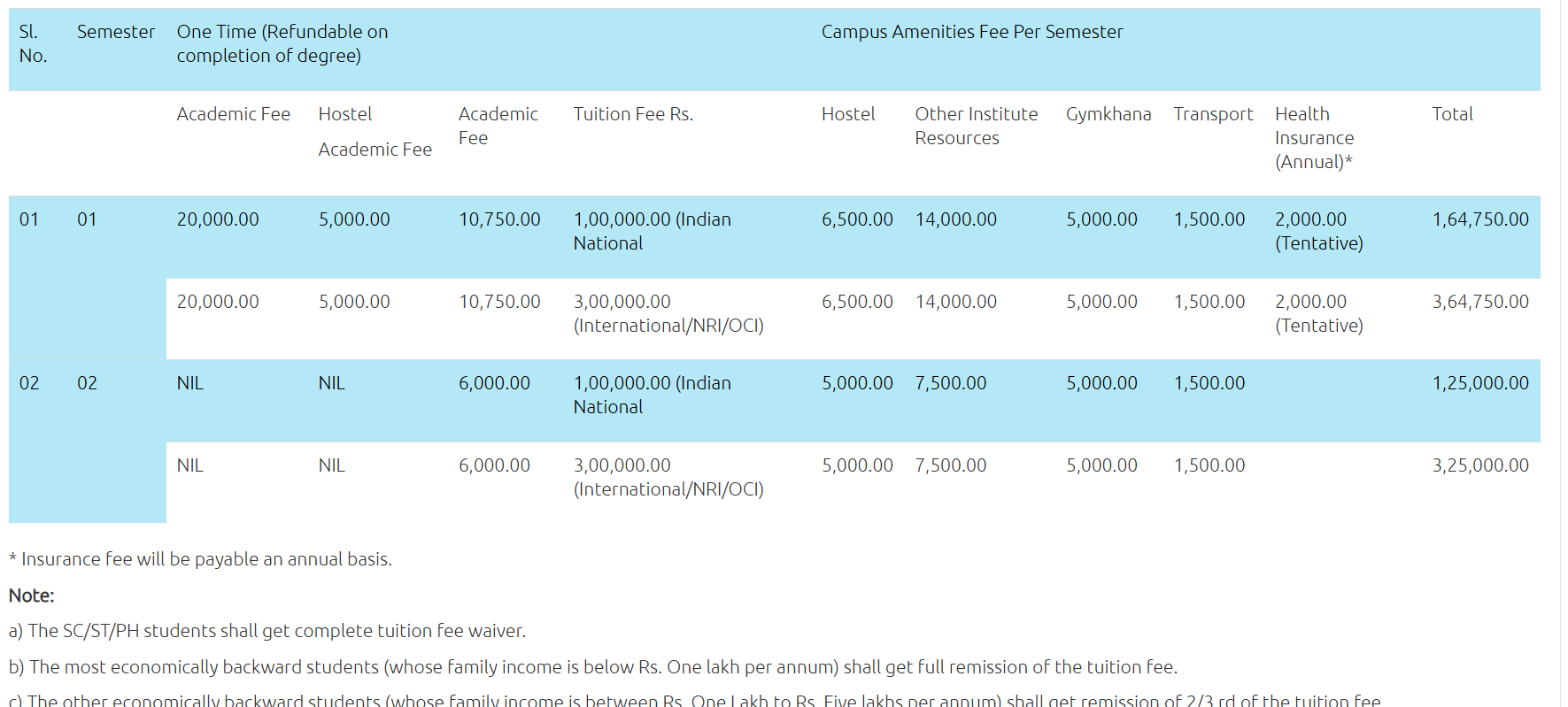Click the 14,000.00 resources fee in the first row
This screenshot has width=1568, height=707.
[x=955, y=219]
